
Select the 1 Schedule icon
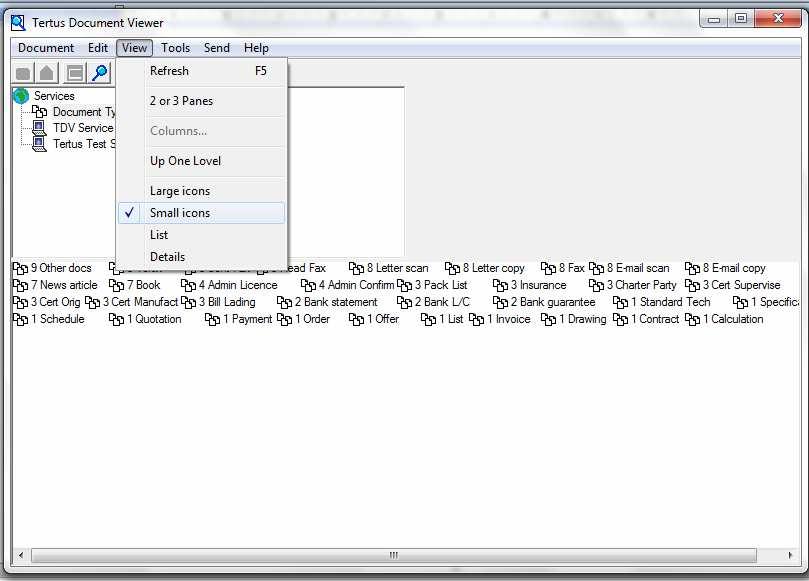click(21, 319)
